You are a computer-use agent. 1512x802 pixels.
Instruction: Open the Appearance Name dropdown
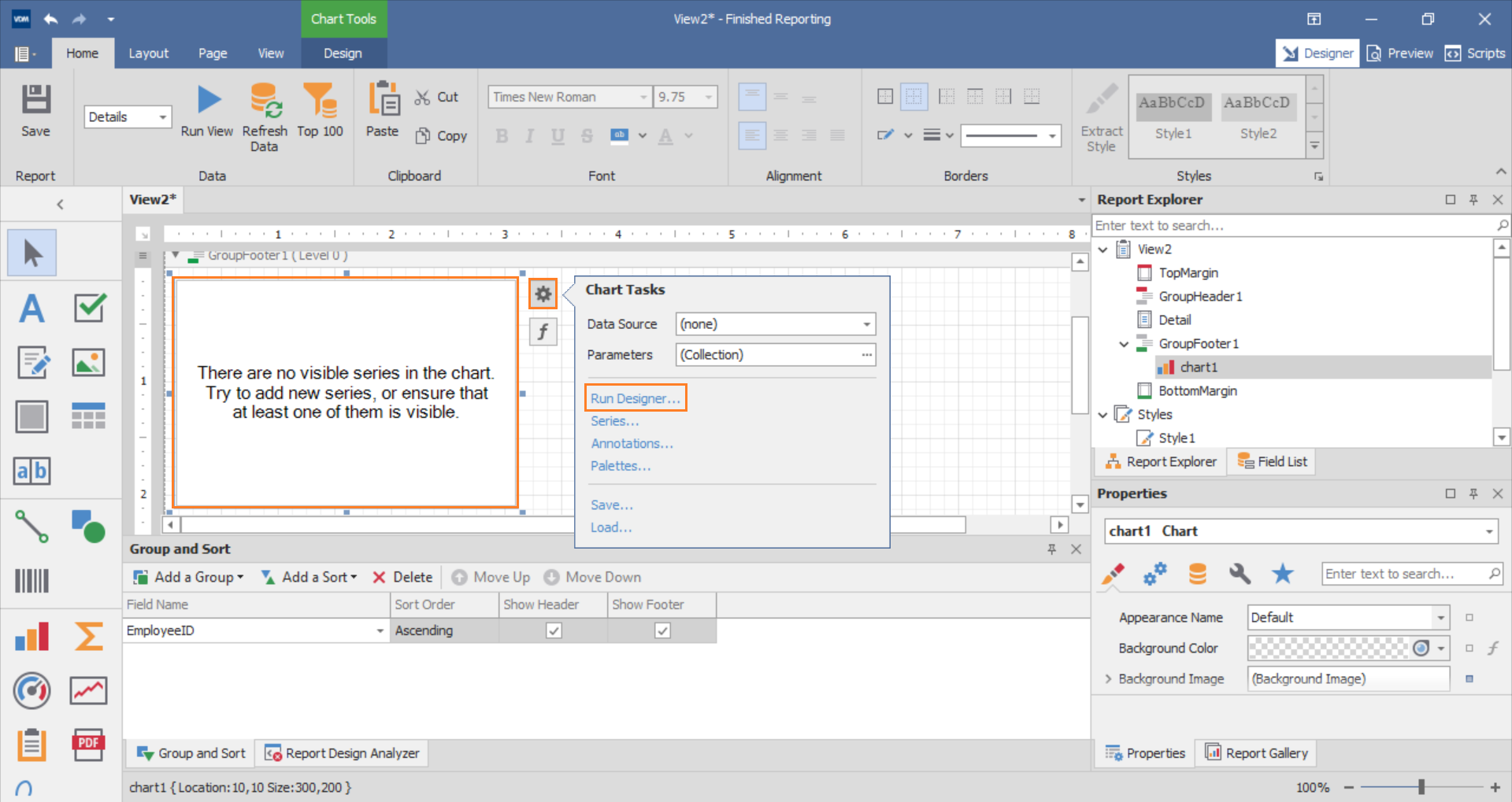[1440, 618]
